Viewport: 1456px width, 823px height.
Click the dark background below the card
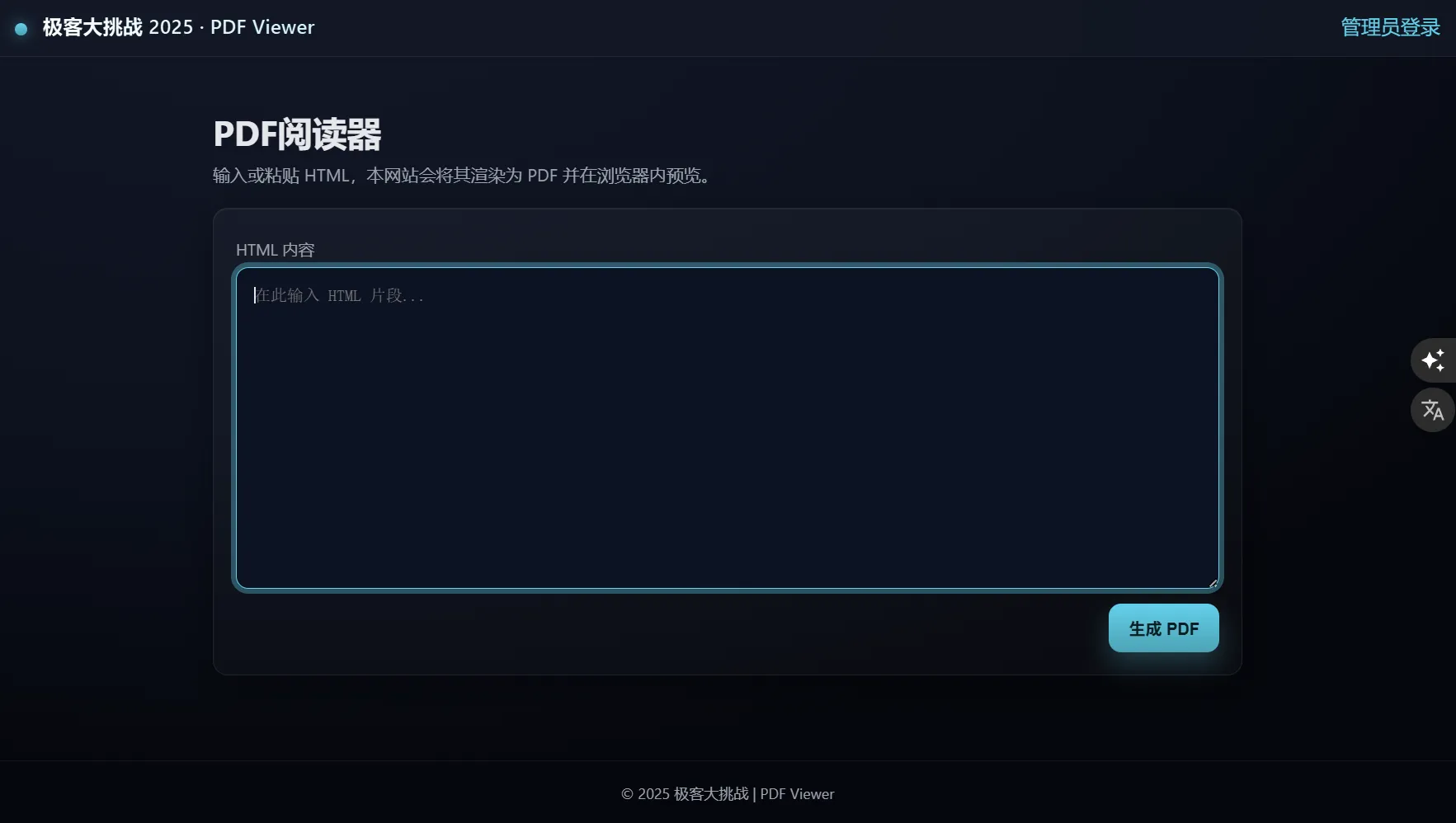click(728, 717)
